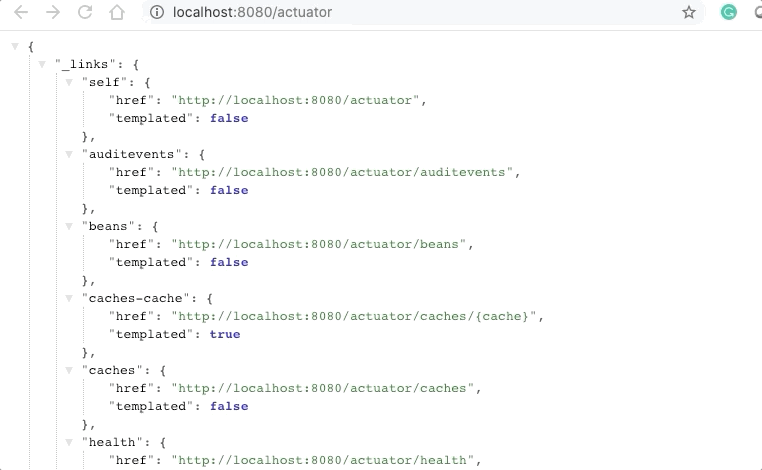
Task: Collapse the "beans" node
Action: click(69, 227)
